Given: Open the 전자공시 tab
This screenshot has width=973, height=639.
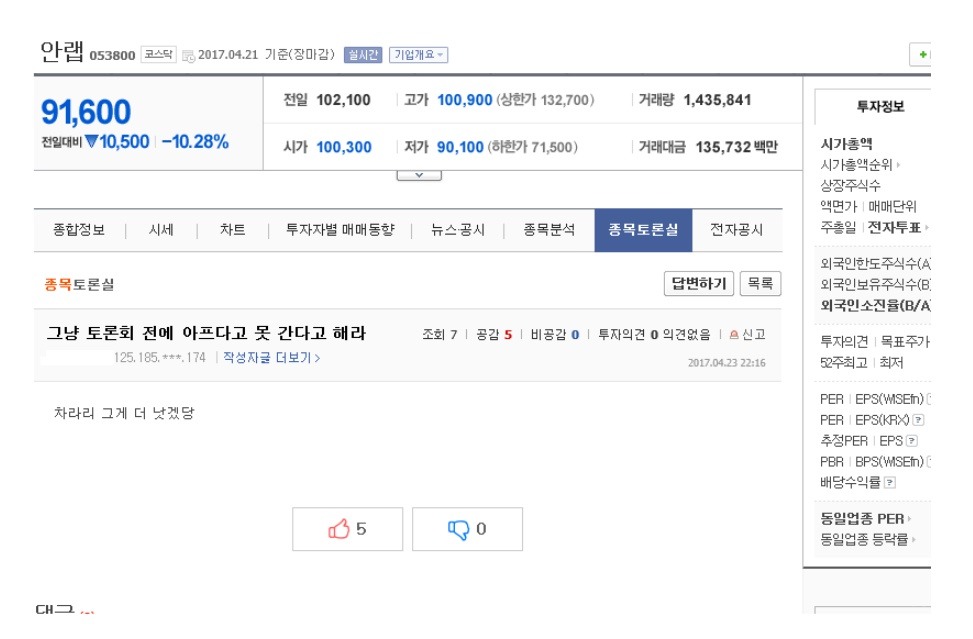Looking at the screenshot, I should click(737, 230).
